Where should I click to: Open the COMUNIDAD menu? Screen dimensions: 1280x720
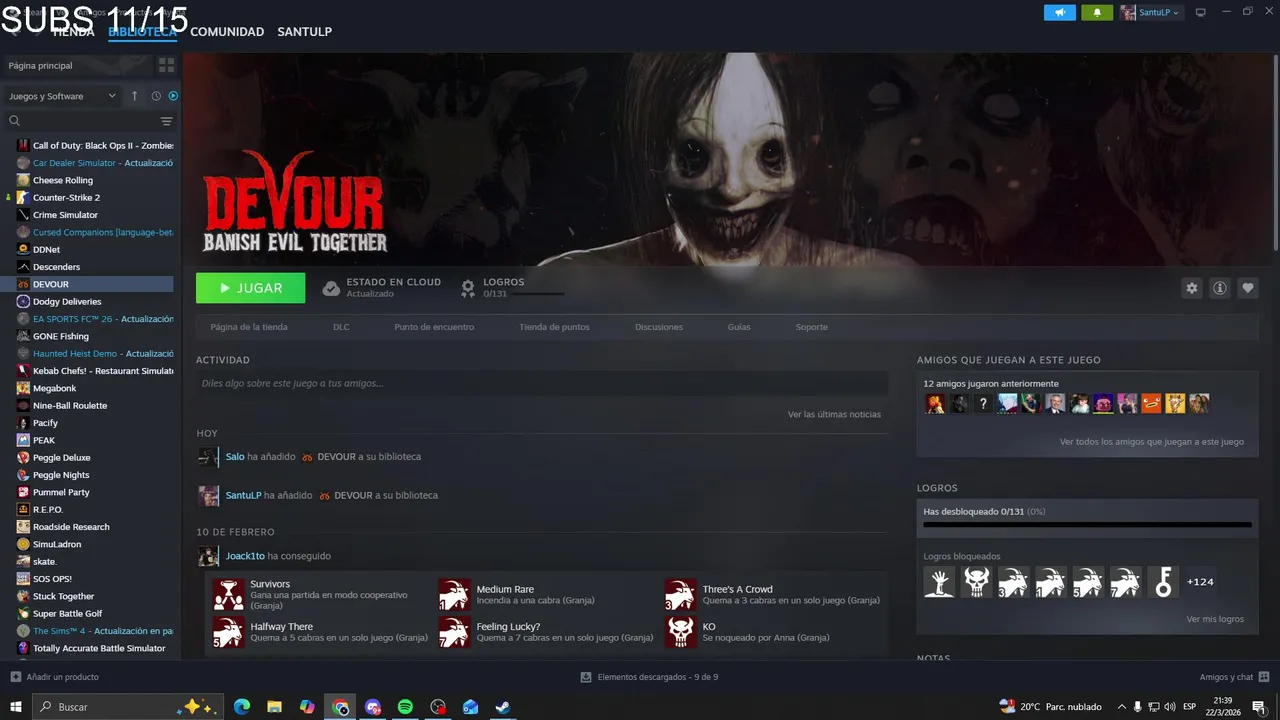point(227,32)
